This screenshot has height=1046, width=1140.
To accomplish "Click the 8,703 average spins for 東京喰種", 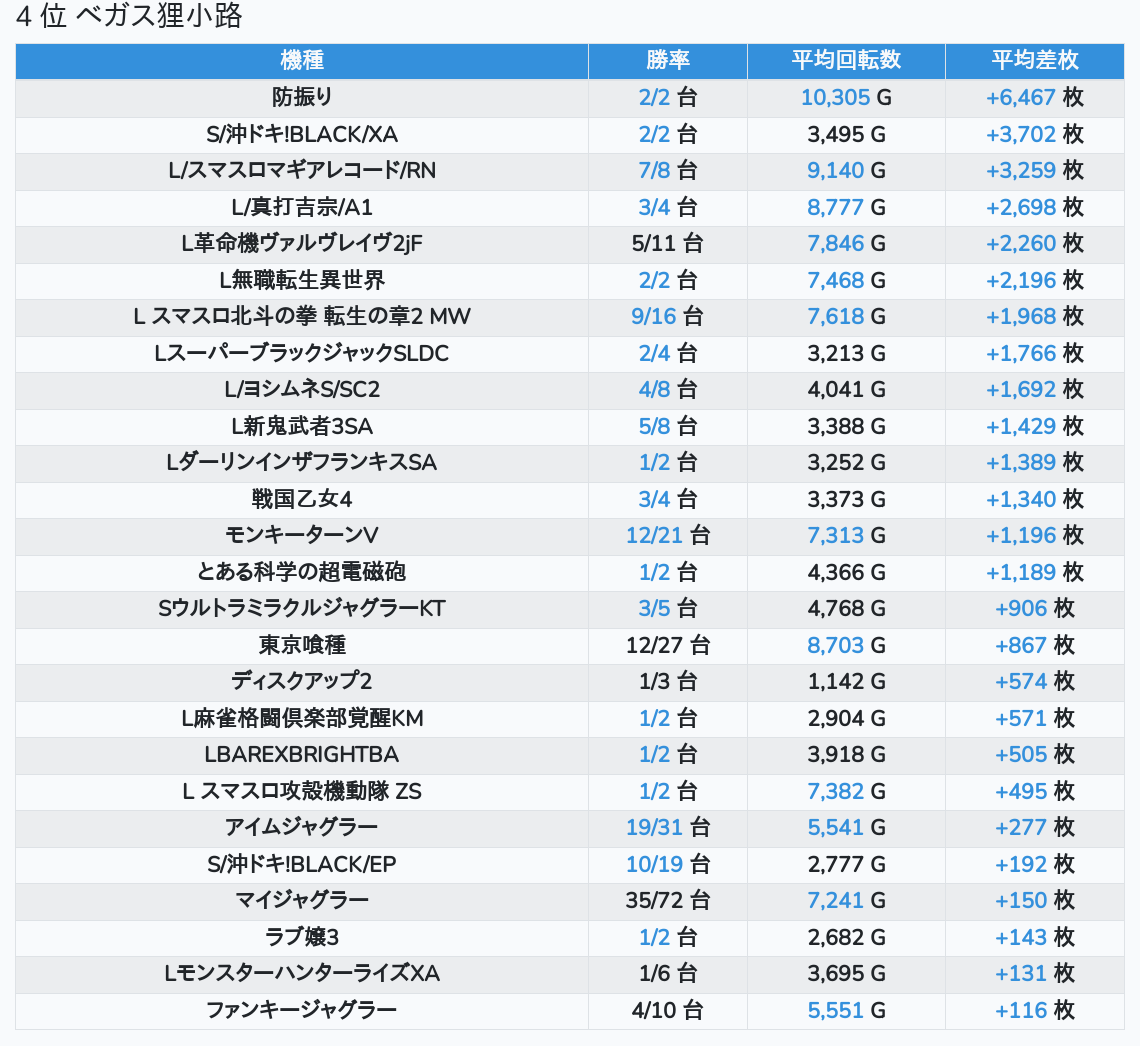I will 835,645.
